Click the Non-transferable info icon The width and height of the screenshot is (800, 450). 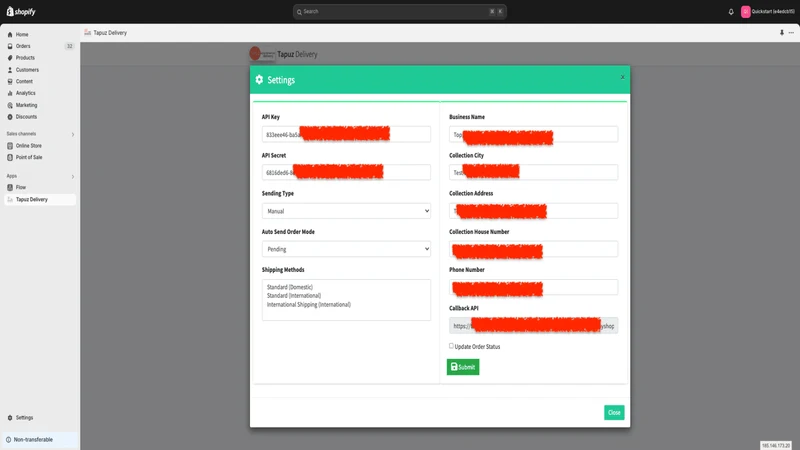point(8,440)
